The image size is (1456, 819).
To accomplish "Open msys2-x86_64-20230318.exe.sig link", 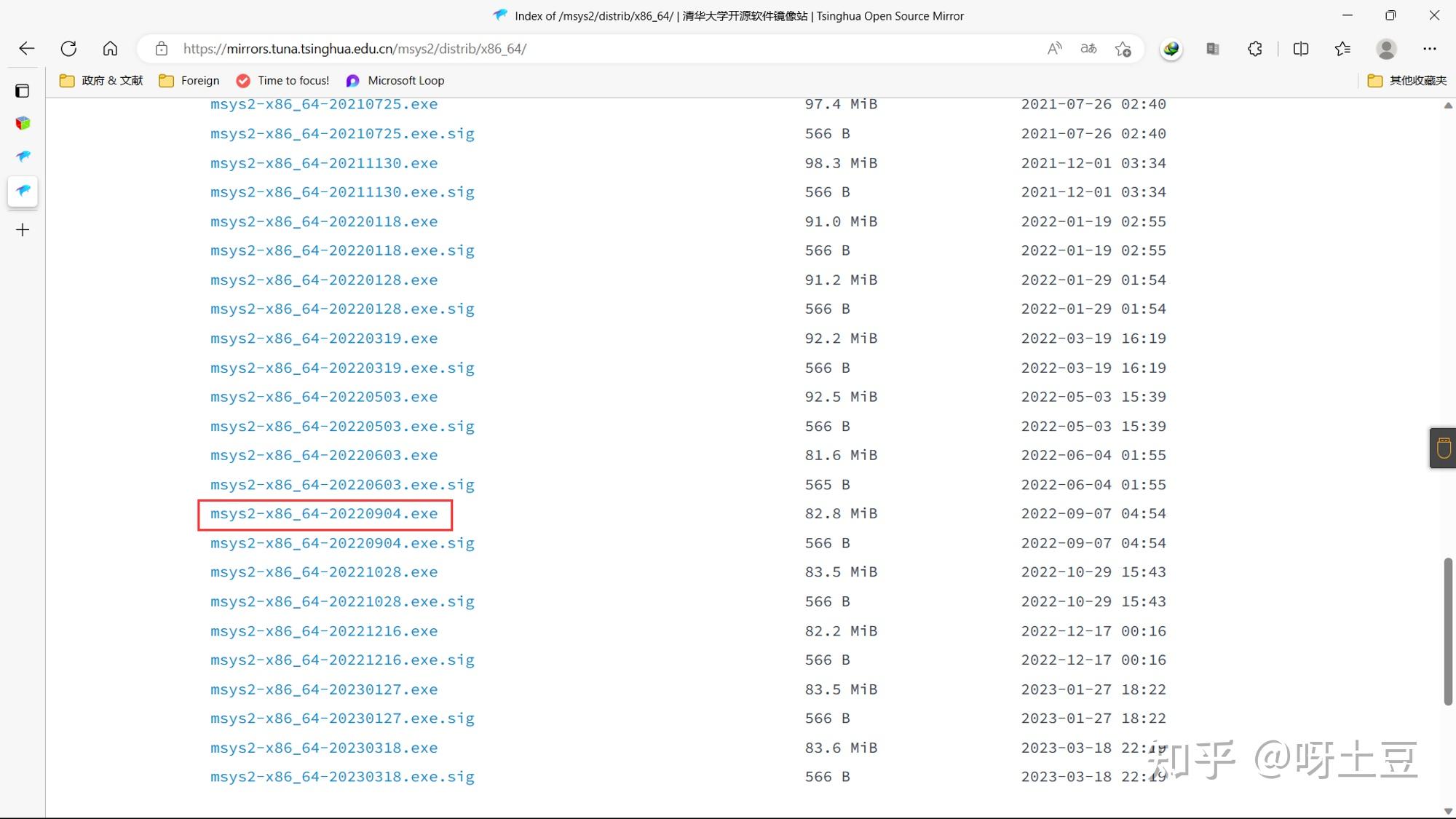I will tap(342, 777).
